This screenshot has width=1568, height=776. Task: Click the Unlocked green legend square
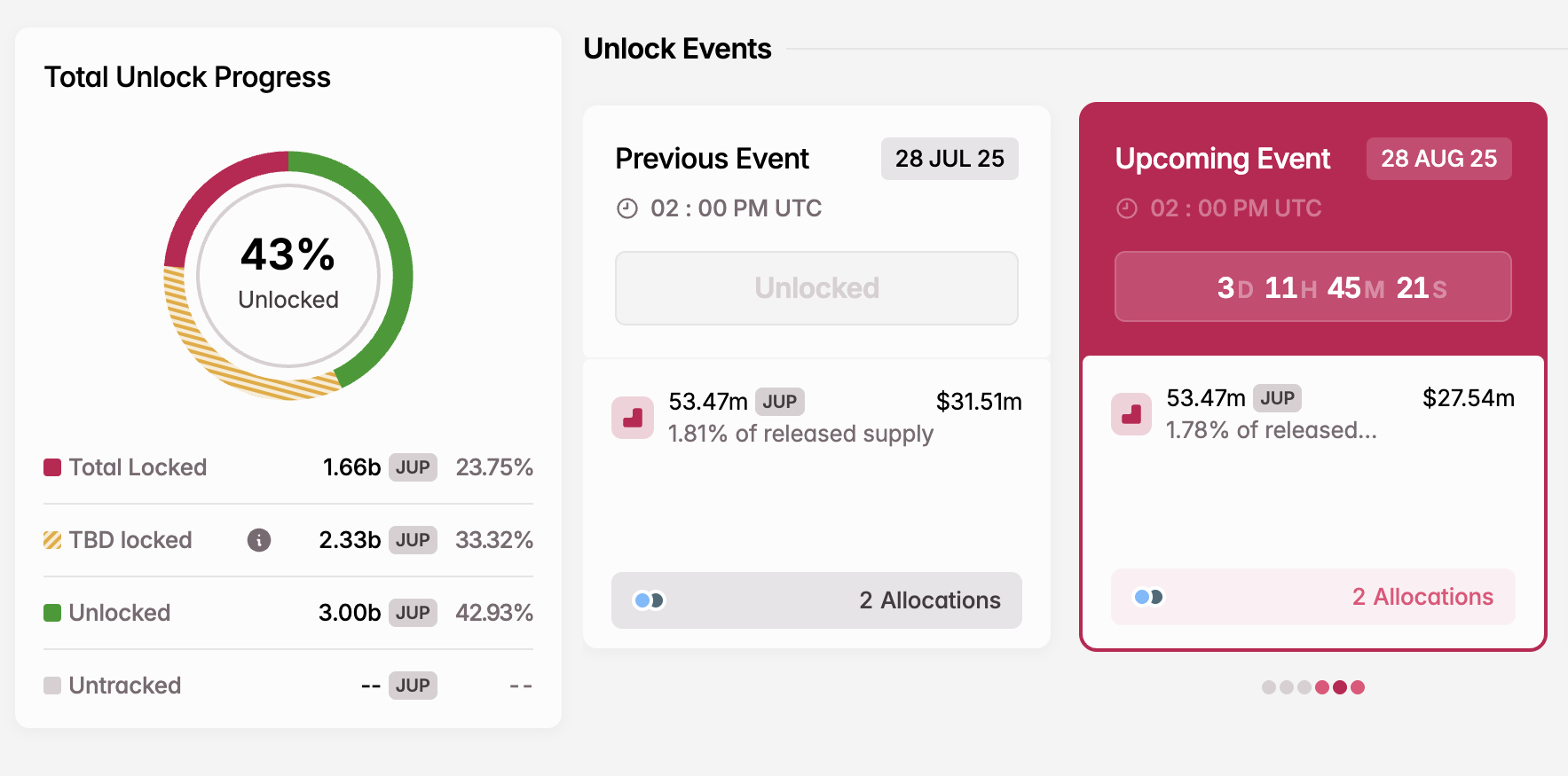(52, 612)
